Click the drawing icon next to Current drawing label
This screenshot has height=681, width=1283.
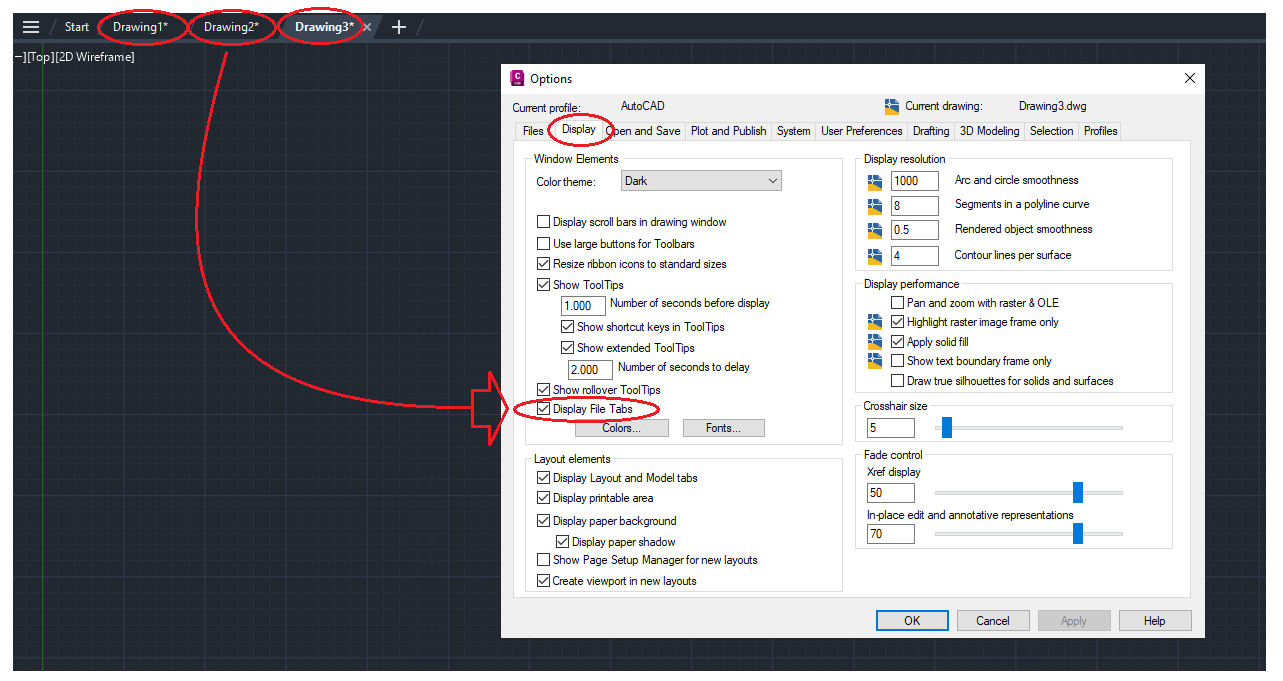tap(891, 105)
